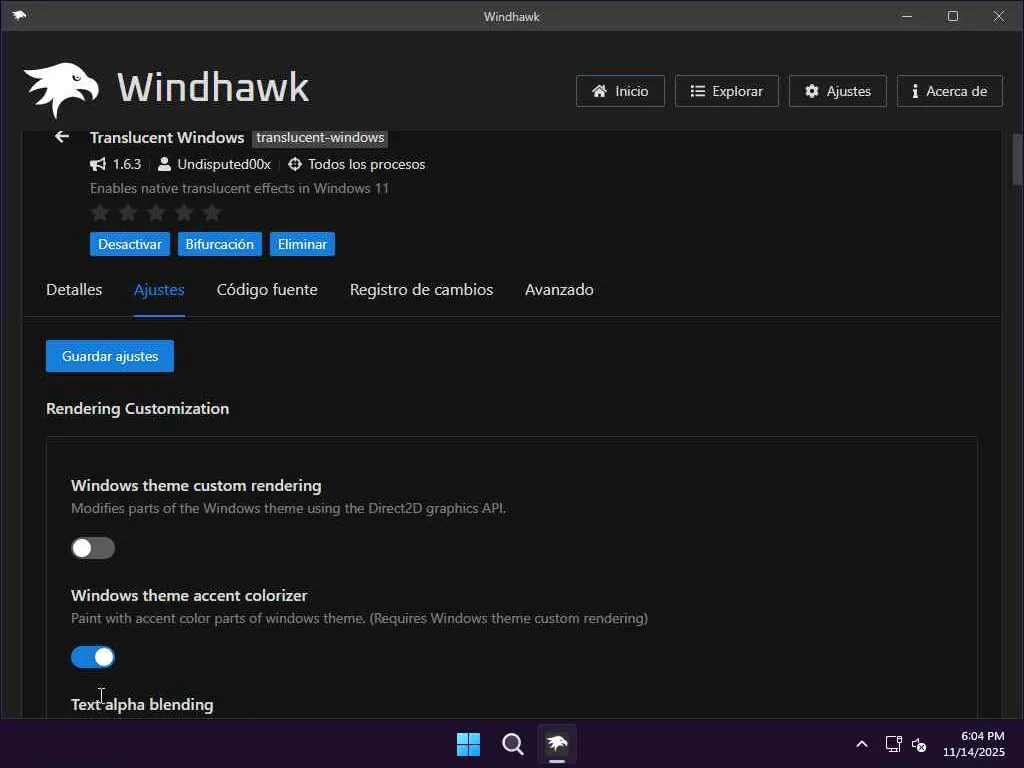Open the Windows Start menu
1024x768 pixels.
(468, 744)
